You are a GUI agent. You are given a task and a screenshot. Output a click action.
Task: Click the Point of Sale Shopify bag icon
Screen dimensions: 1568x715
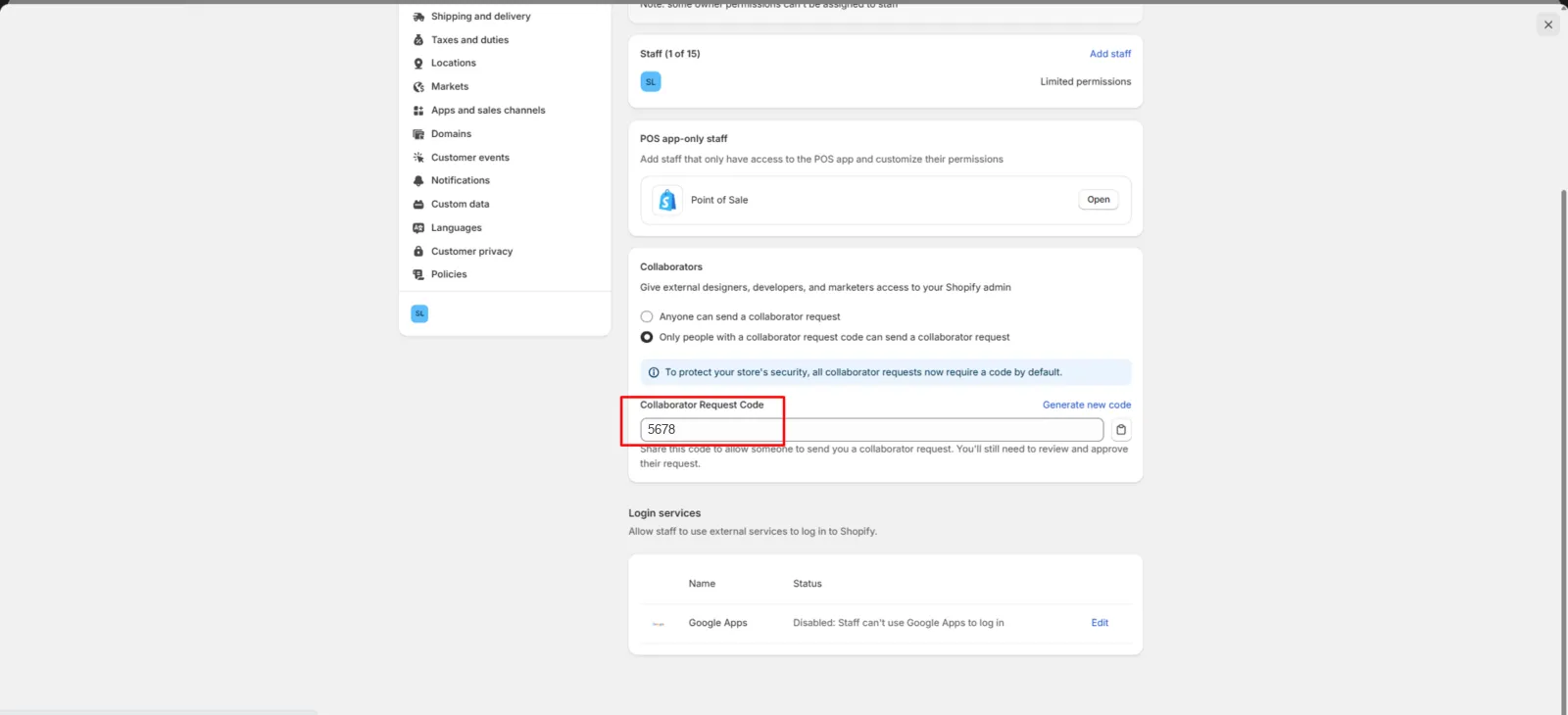tap(667, 200)
